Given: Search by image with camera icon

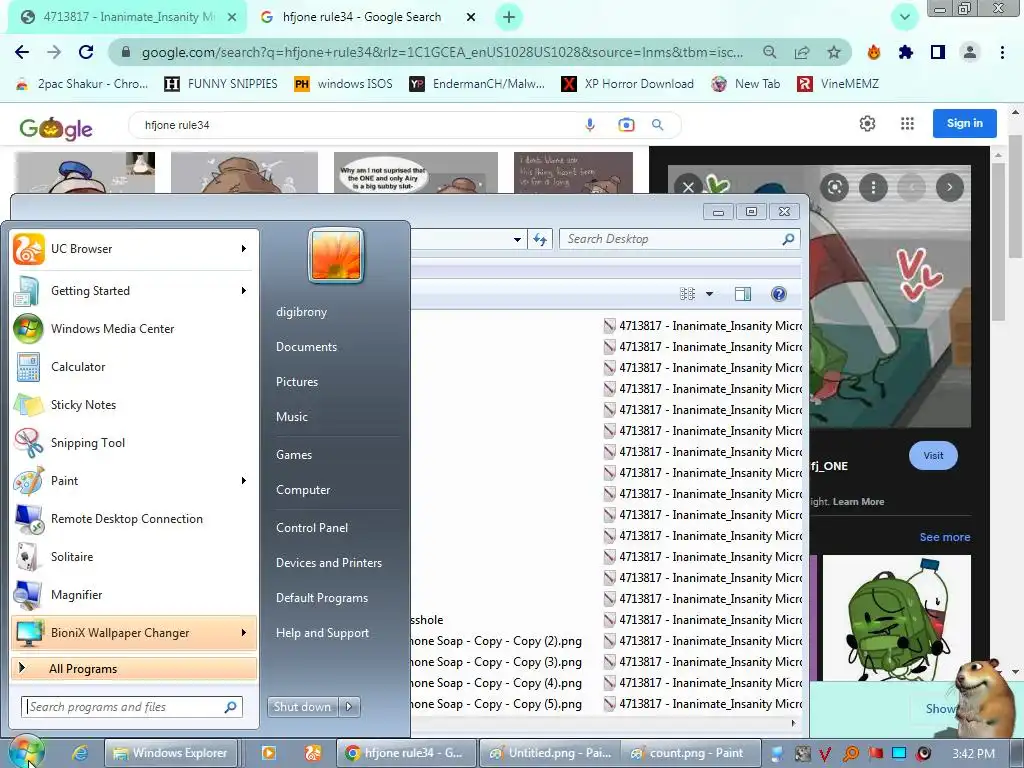Looking at the screenshot, I should pyautogui.click(x=626, y=125).
